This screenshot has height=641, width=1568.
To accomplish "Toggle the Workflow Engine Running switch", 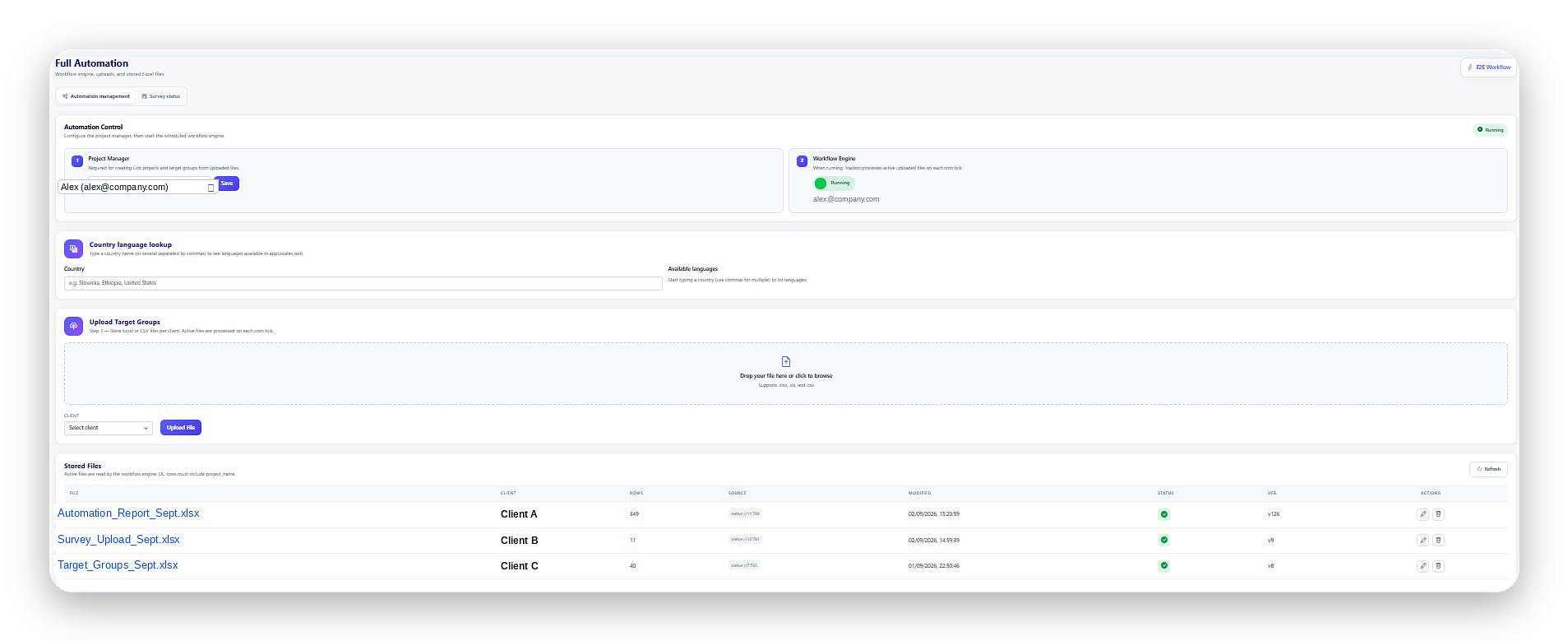I will tap(834, 183).
